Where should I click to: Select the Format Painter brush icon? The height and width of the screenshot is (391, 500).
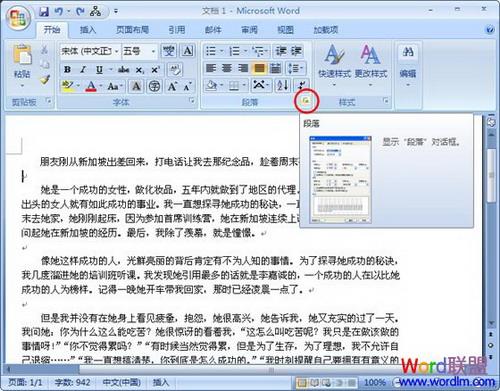pyautogui.click(x=45, y=80)
